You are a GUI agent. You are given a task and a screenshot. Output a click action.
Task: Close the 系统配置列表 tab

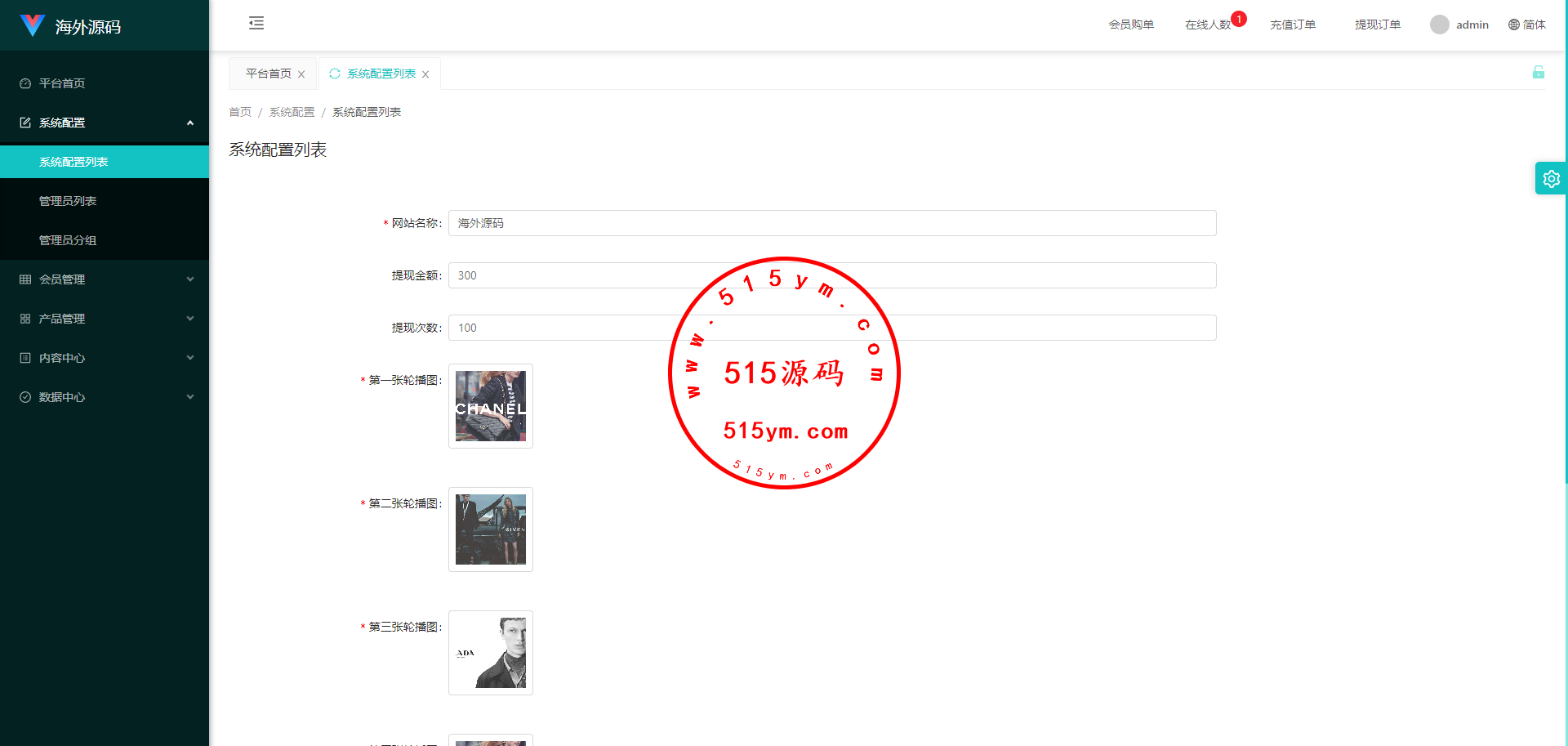[425, 74]
